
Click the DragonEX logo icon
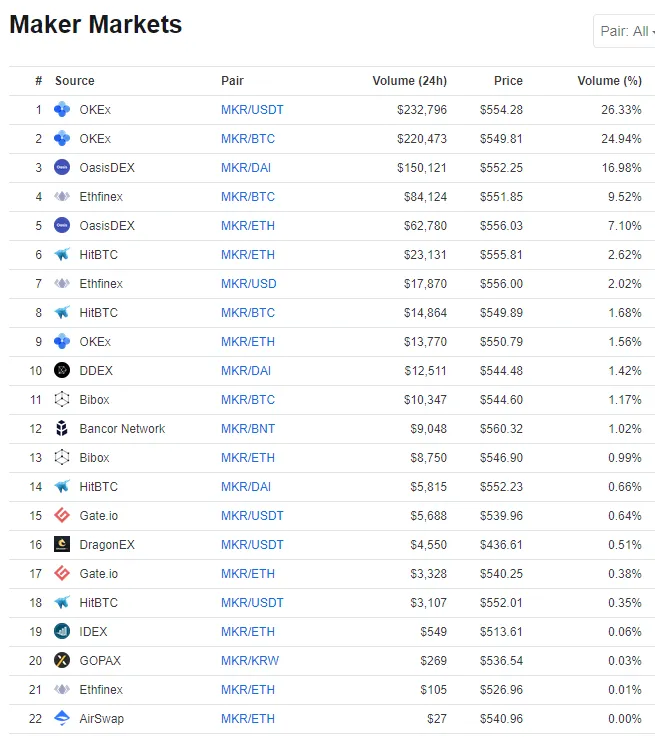[x=62, y=545]
